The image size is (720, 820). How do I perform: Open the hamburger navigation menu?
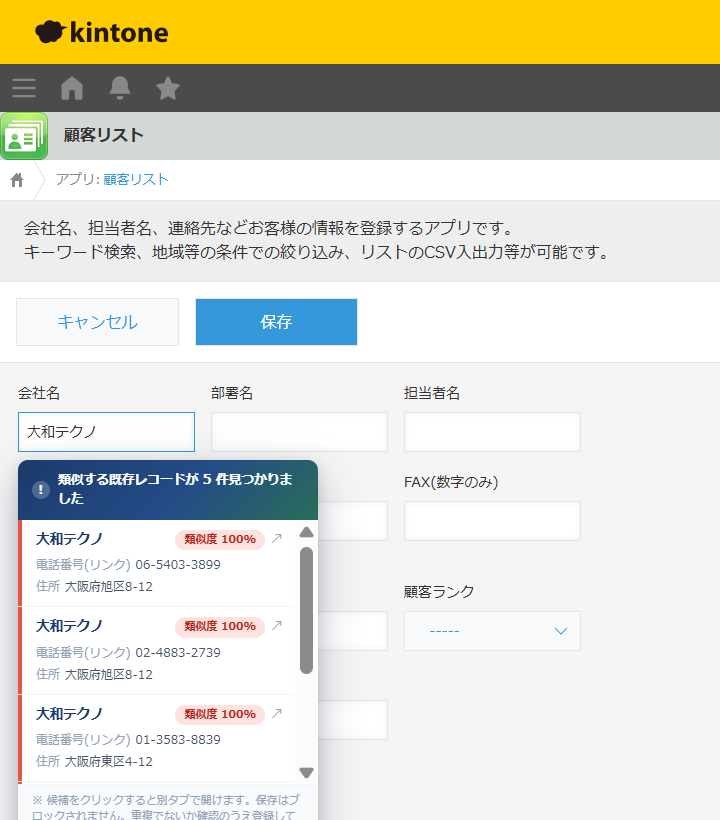tap(24, 88)
